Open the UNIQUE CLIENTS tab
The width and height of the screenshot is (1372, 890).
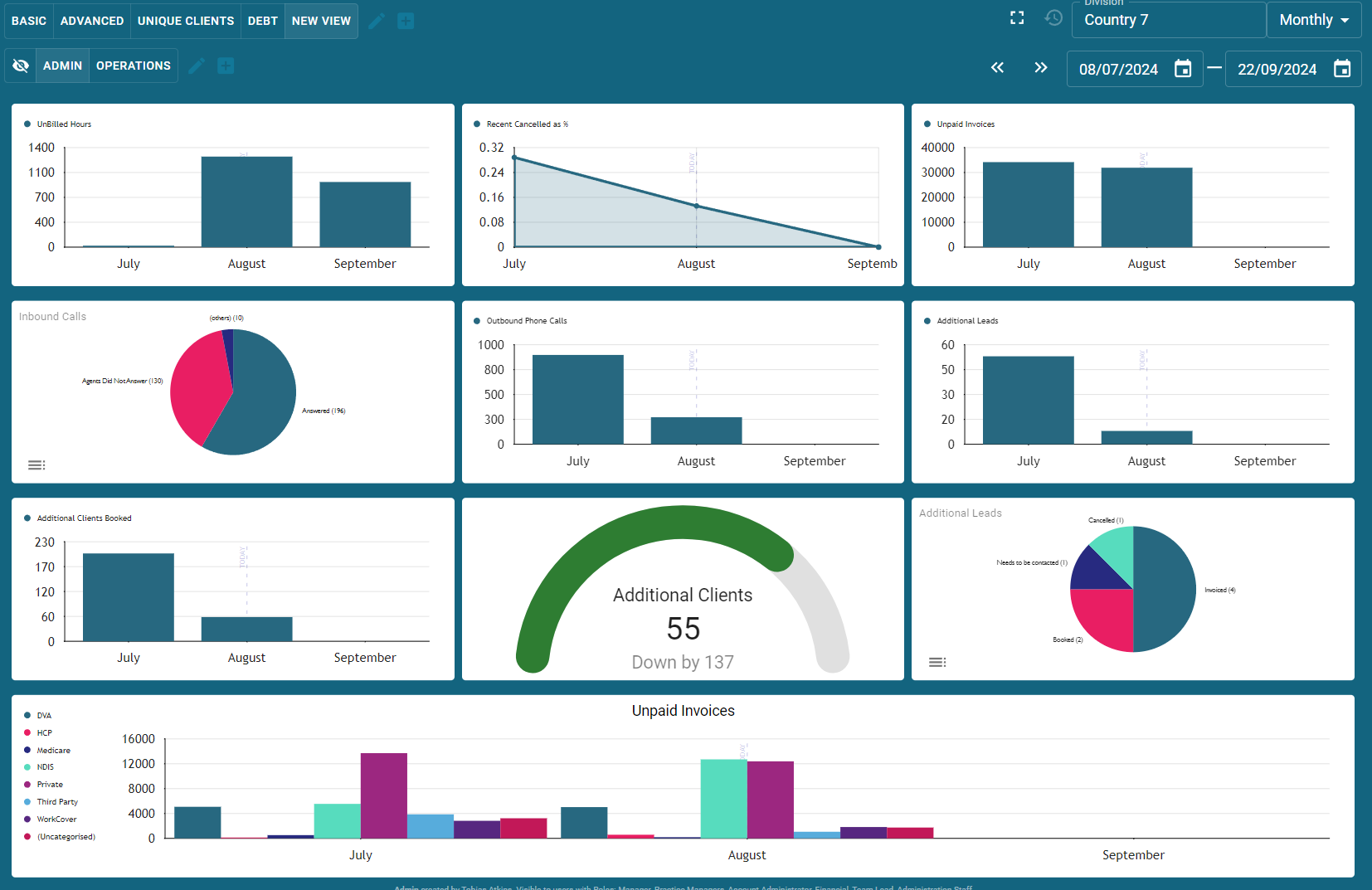(x=186, y=21)
